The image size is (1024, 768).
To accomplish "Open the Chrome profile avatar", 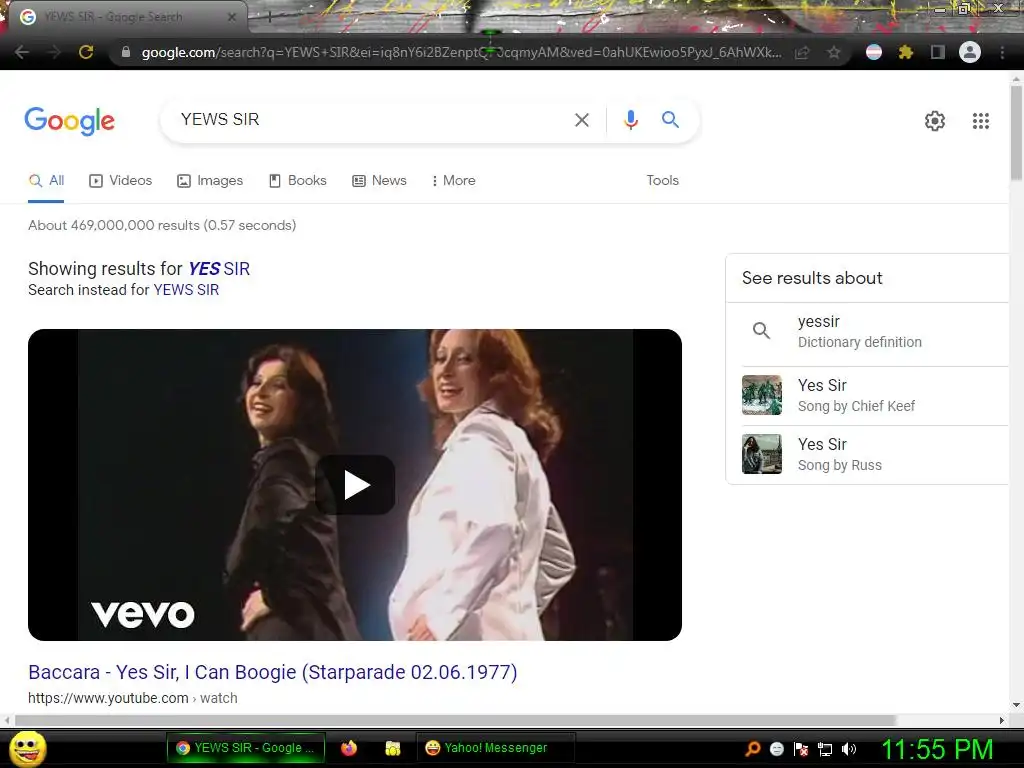I will 970,52.
